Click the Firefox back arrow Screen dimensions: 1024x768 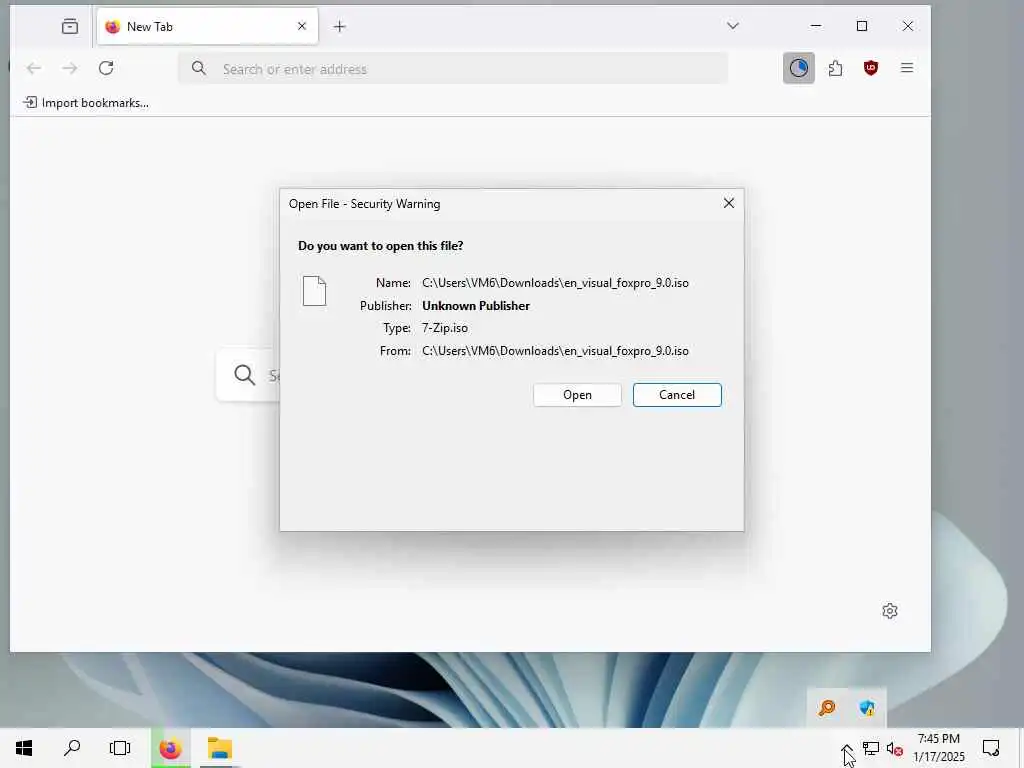pos(34,68)
